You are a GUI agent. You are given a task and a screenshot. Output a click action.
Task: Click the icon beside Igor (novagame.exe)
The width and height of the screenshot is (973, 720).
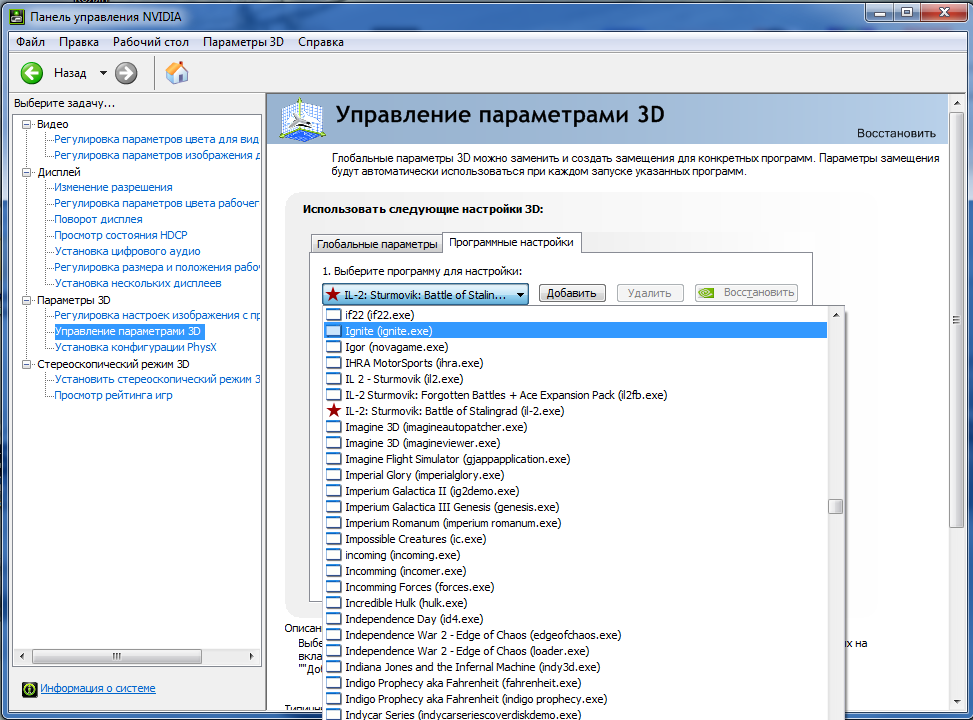334,347
